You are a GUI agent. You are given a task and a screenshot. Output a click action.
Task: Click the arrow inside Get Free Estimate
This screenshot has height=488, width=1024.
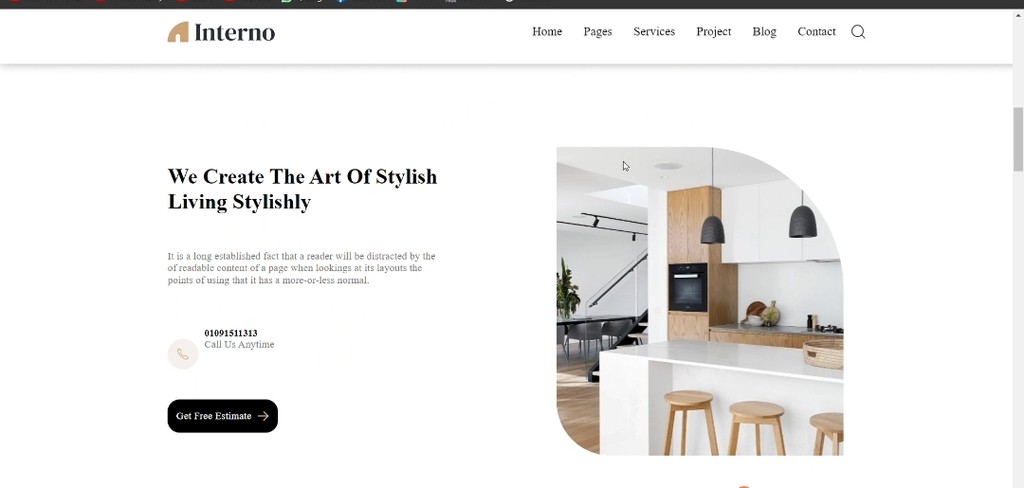pyautogui.click(x=263, y=416)
